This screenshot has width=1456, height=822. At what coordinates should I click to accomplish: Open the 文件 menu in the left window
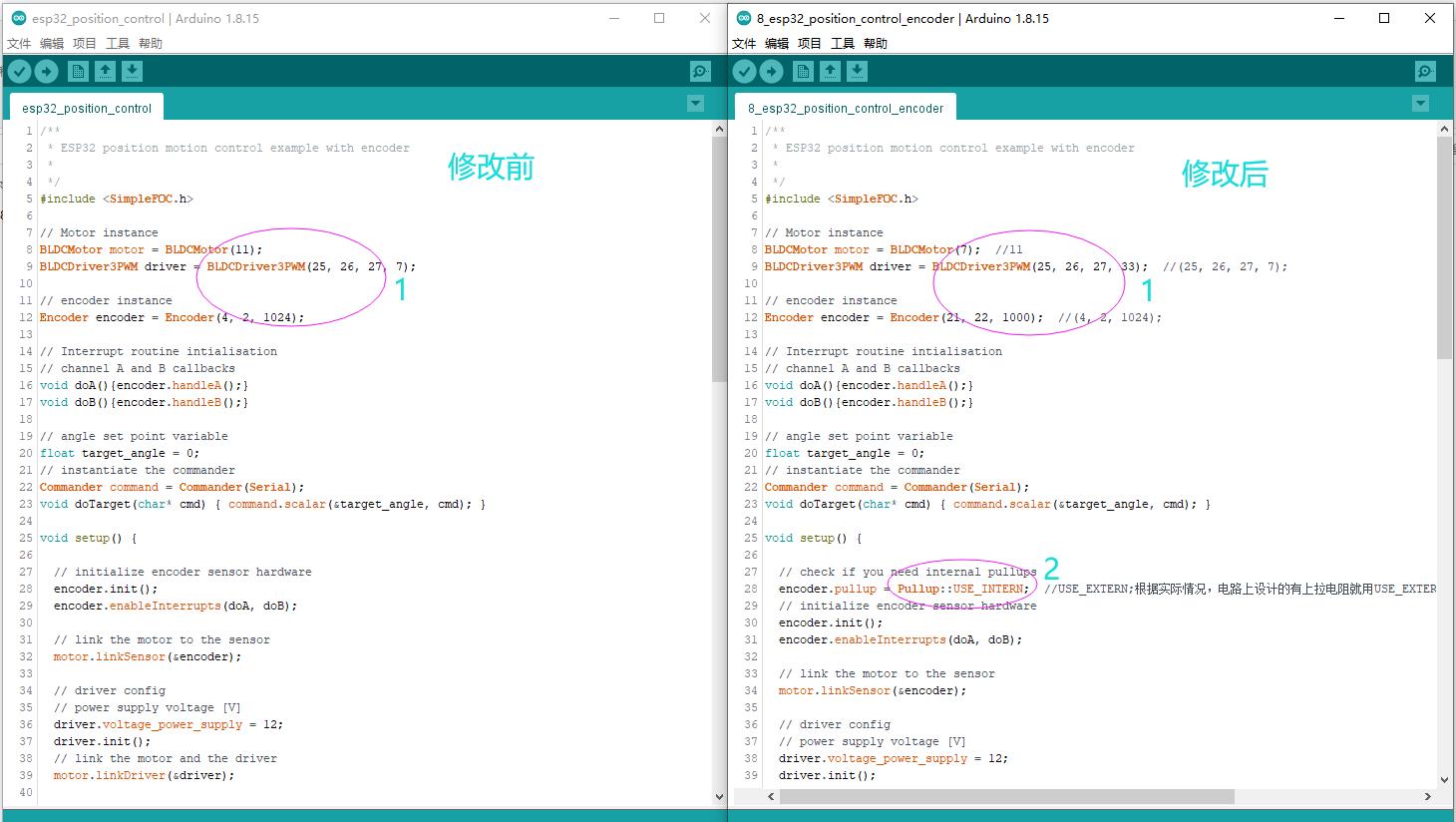pyautogui.click(x=19, y=42)
